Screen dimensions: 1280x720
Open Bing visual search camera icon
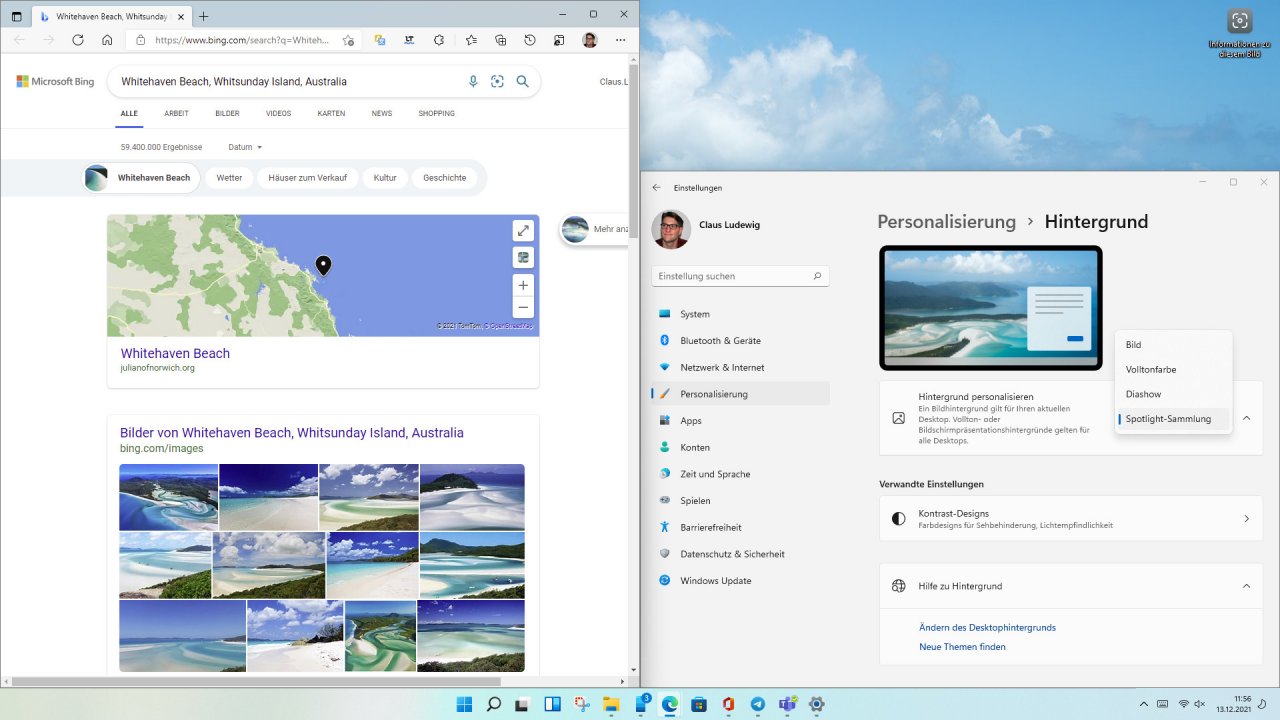(x=497, y=81)
